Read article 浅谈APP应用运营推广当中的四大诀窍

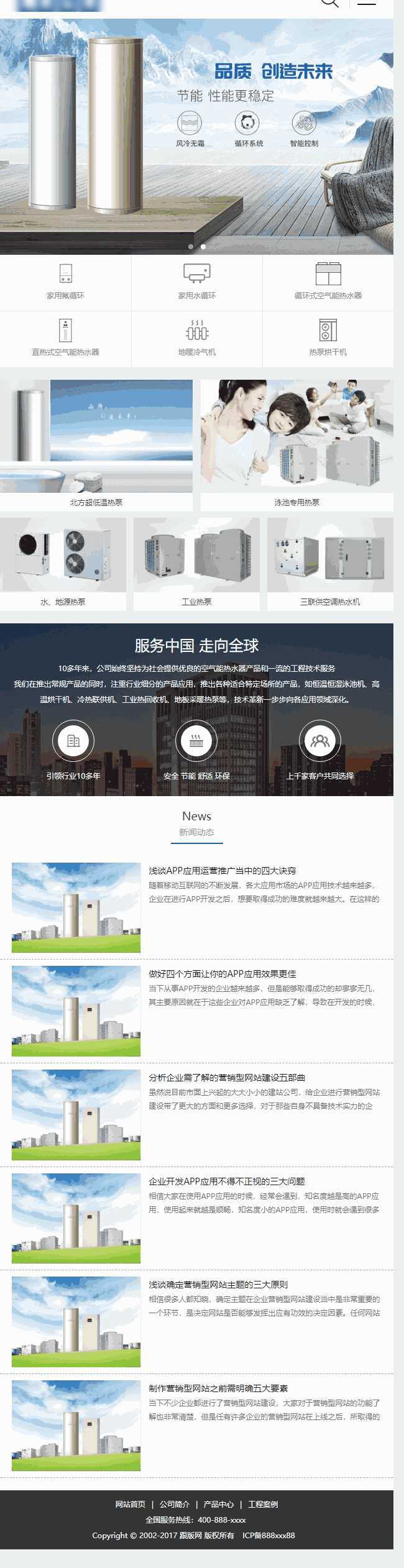pos(222,870)
